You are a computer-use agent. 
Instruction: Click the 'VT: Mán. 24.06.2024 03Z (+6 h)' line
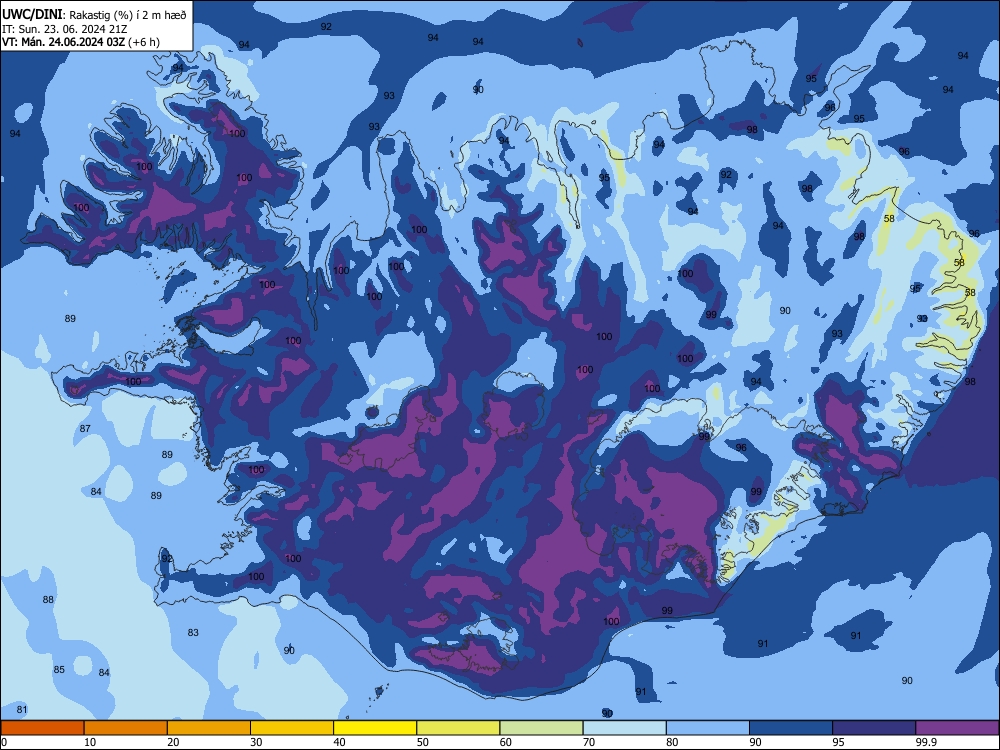pyautogui.click(x=81, y=42)
